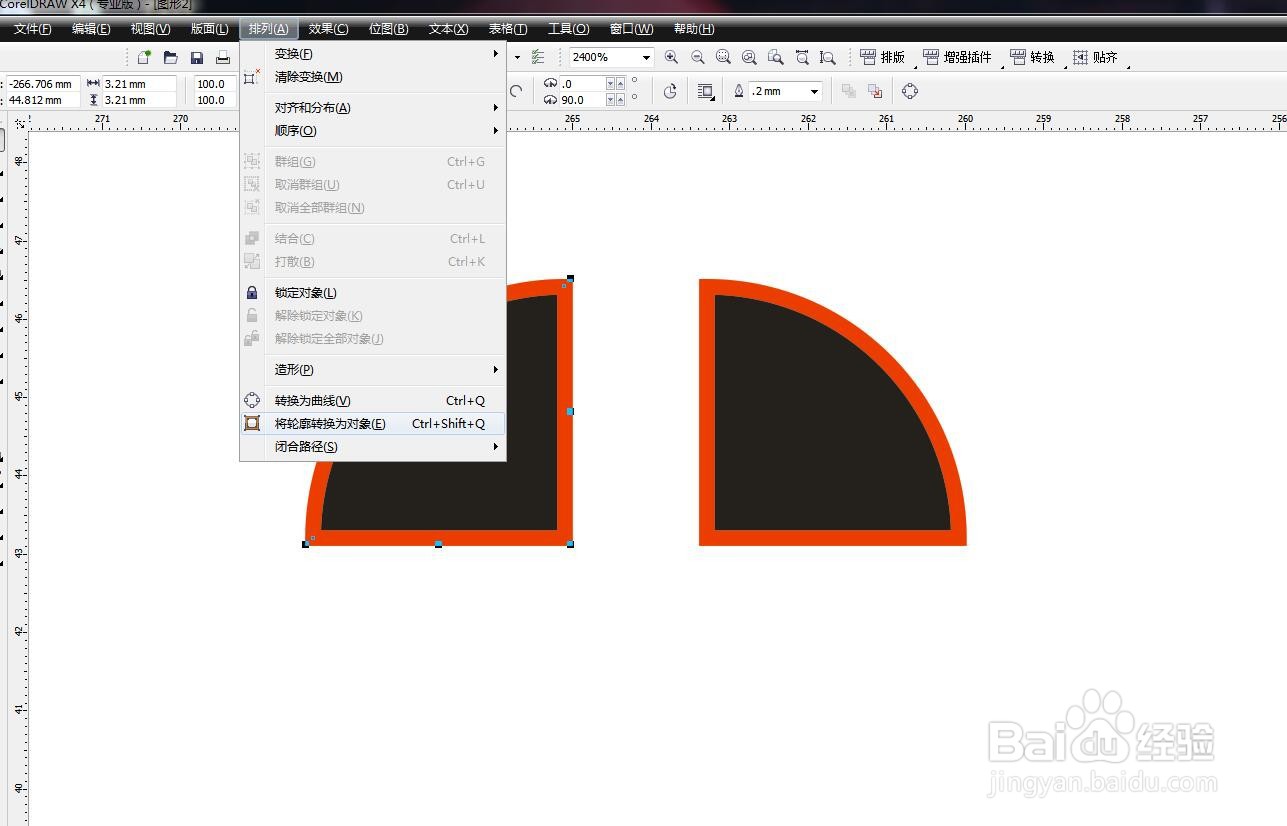Viewport: 1287px width, 826px height.
Task: Click the Zoom In magnifier icon
Action: (x=671, y=57)
